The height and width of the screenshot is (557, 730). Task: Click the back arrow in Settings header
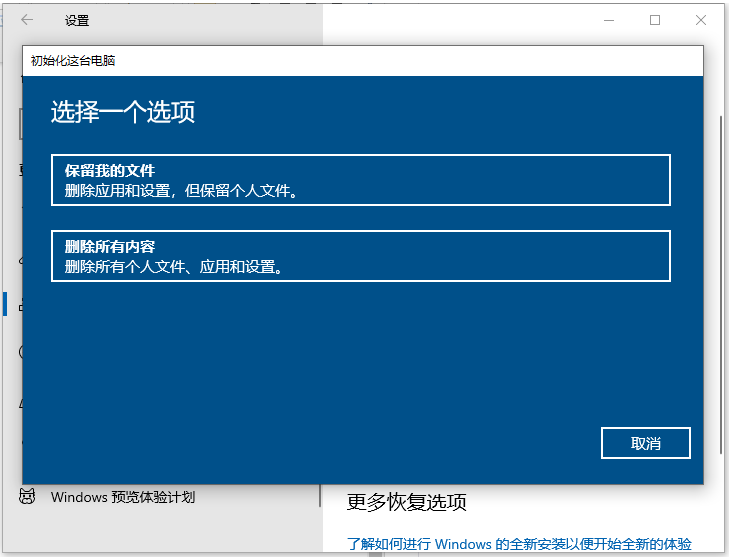[27, 20]
